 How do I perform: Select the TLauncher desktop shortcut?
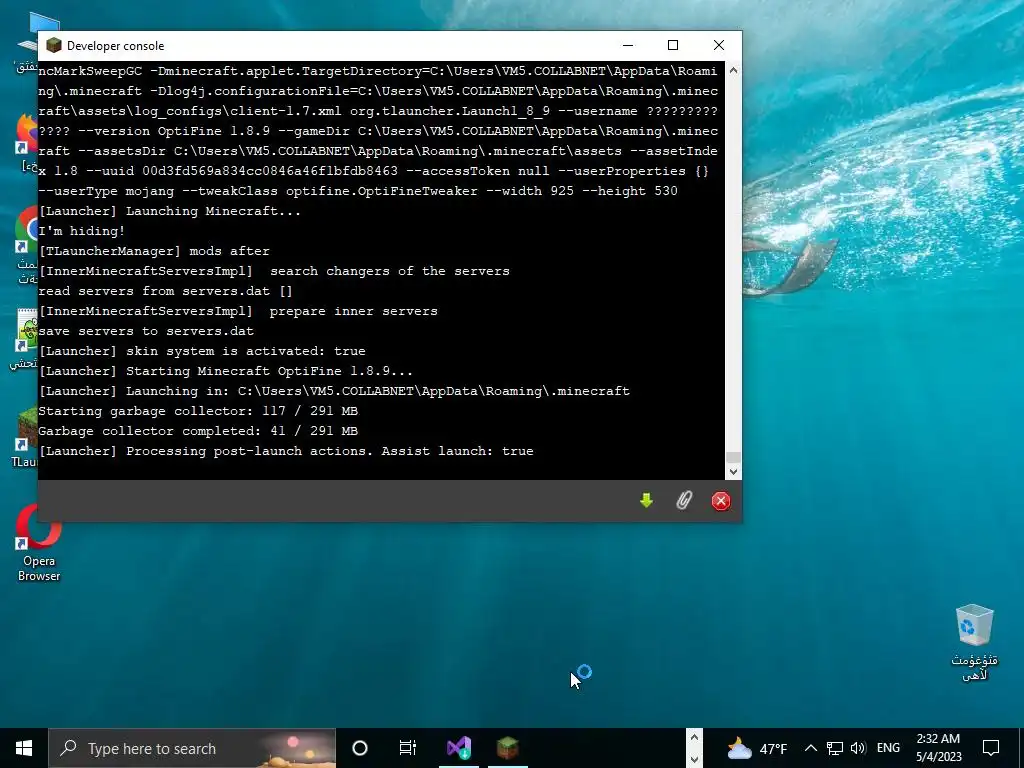26,436
